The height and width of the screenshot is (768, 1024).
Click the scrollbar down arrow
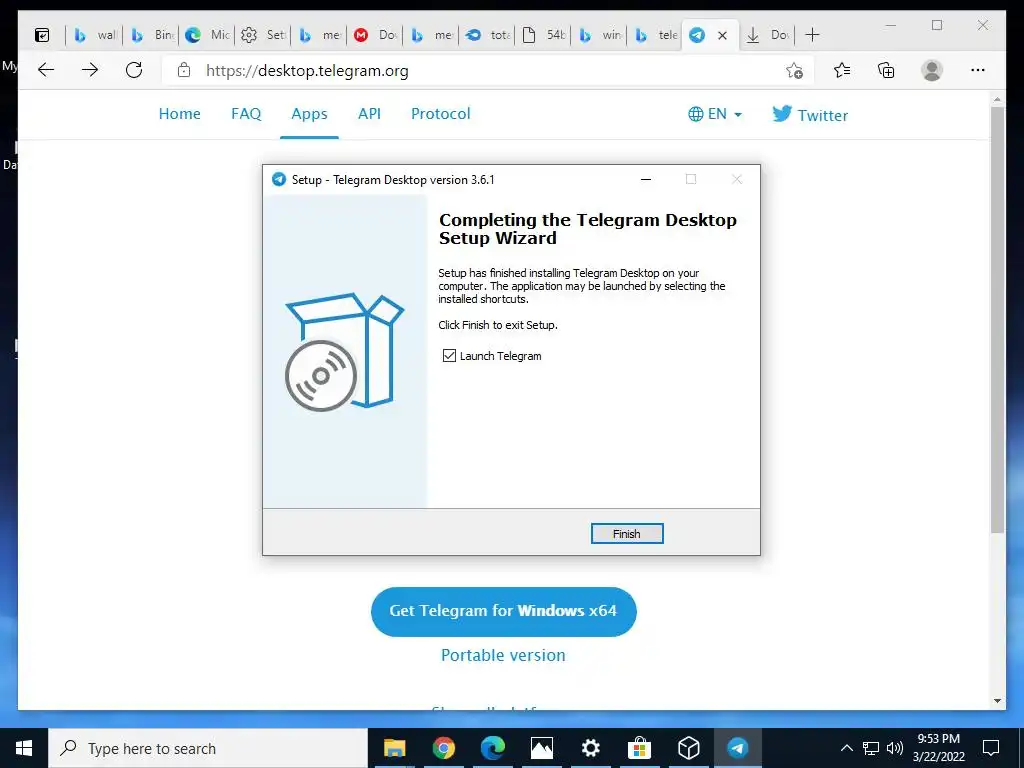tap(997, 701)
